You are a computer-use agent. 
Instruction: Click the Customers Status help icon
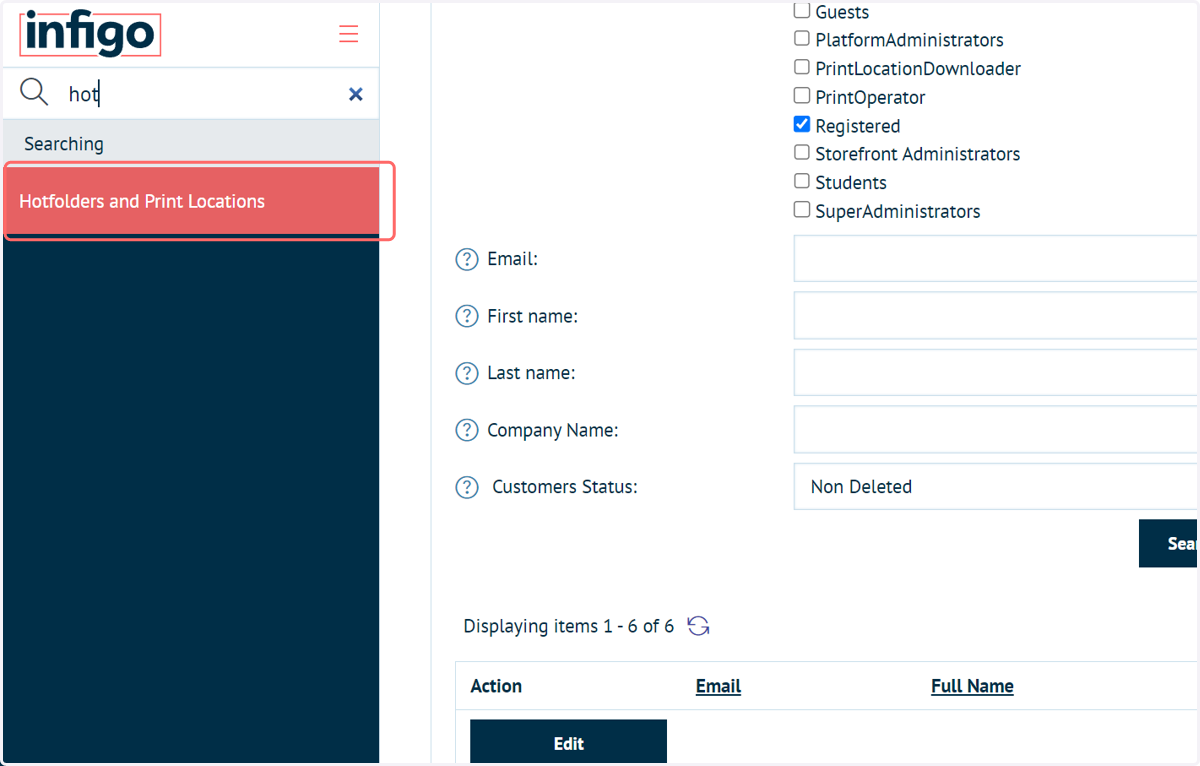click(467, 487)
